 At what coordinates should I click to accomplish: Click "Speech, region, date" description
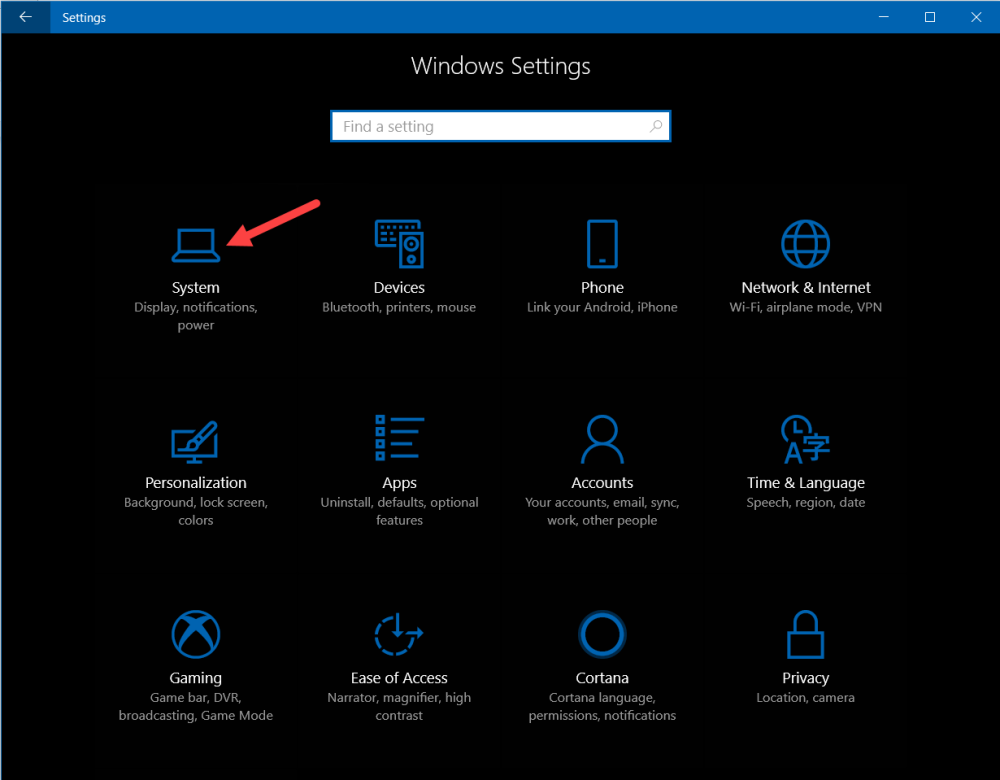click(x=805, y=503)
